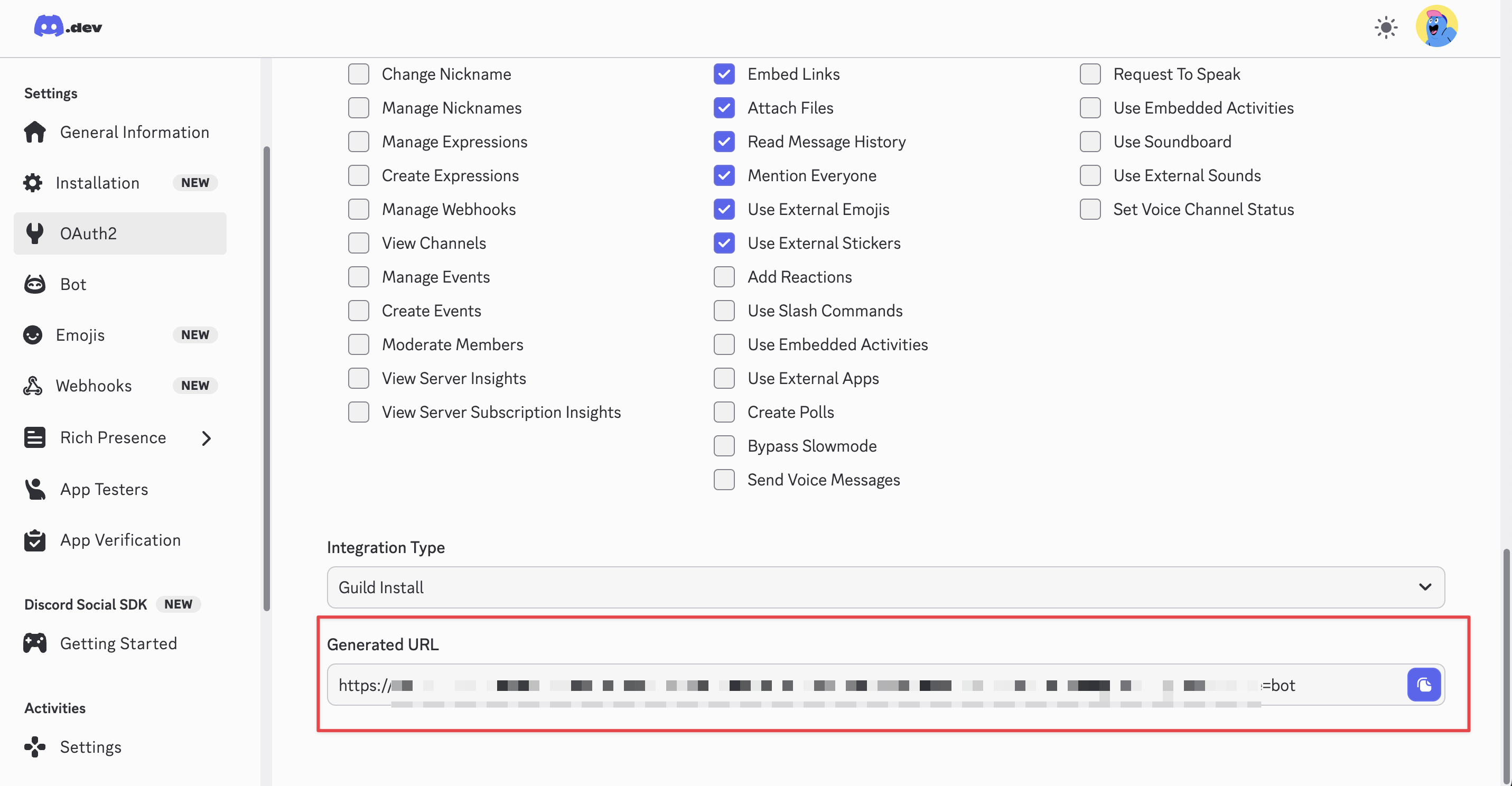Expand the Rich Presence submenu chevron
Image resolution: width=1512 pixels, height=786 pixels.
206,438
